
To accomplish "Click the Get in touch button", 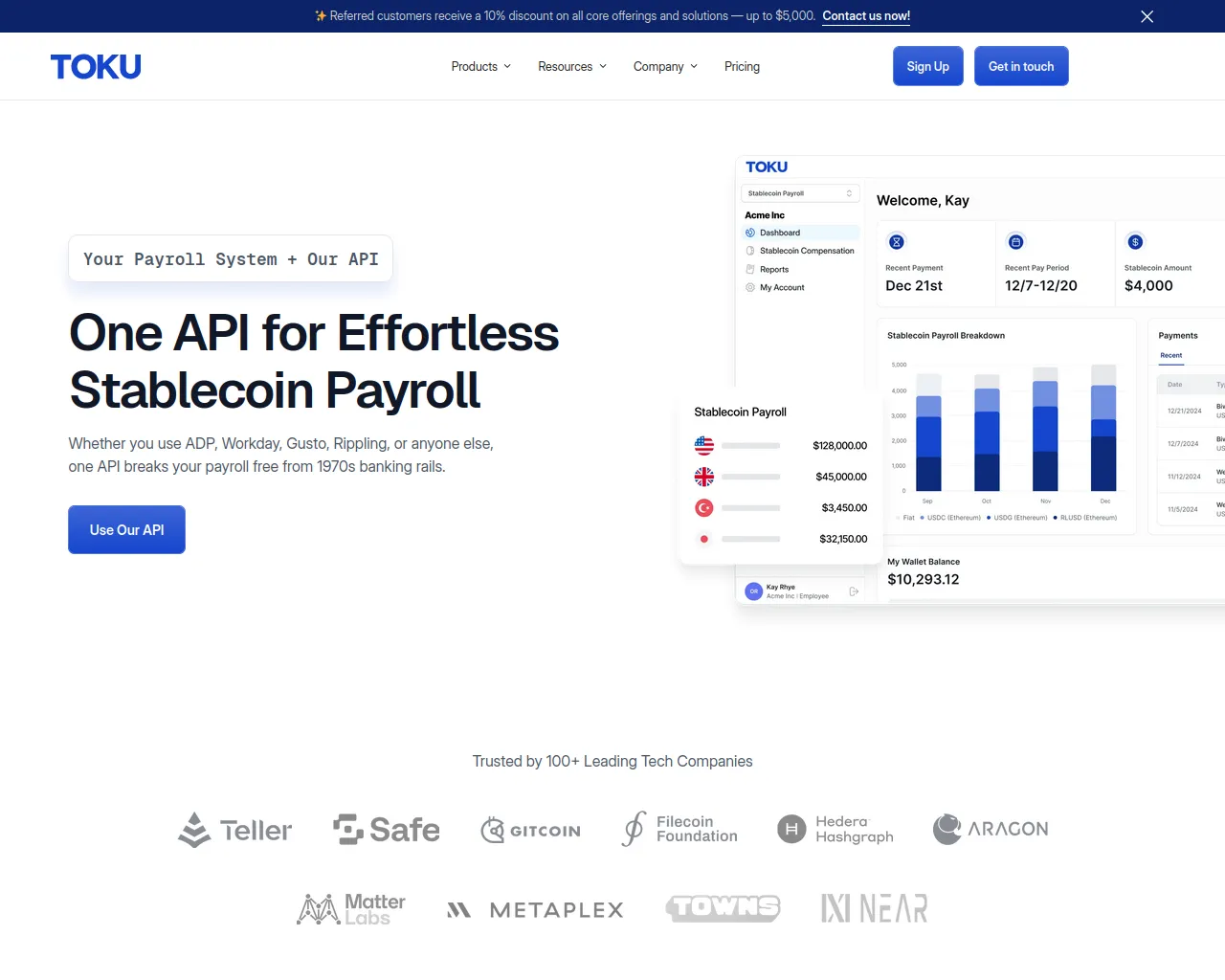I will tap(1020, 67).
